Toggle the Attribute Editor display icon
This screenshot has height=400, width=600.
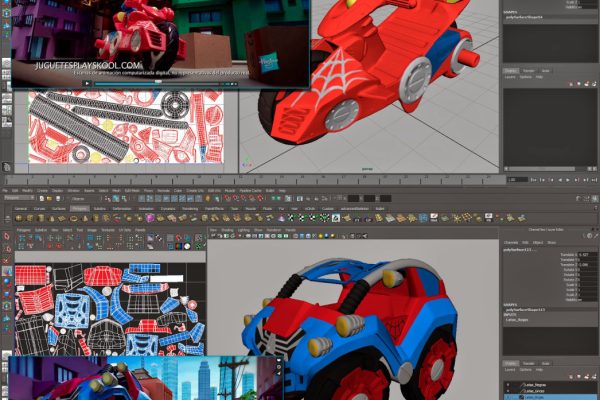[578, 198]
